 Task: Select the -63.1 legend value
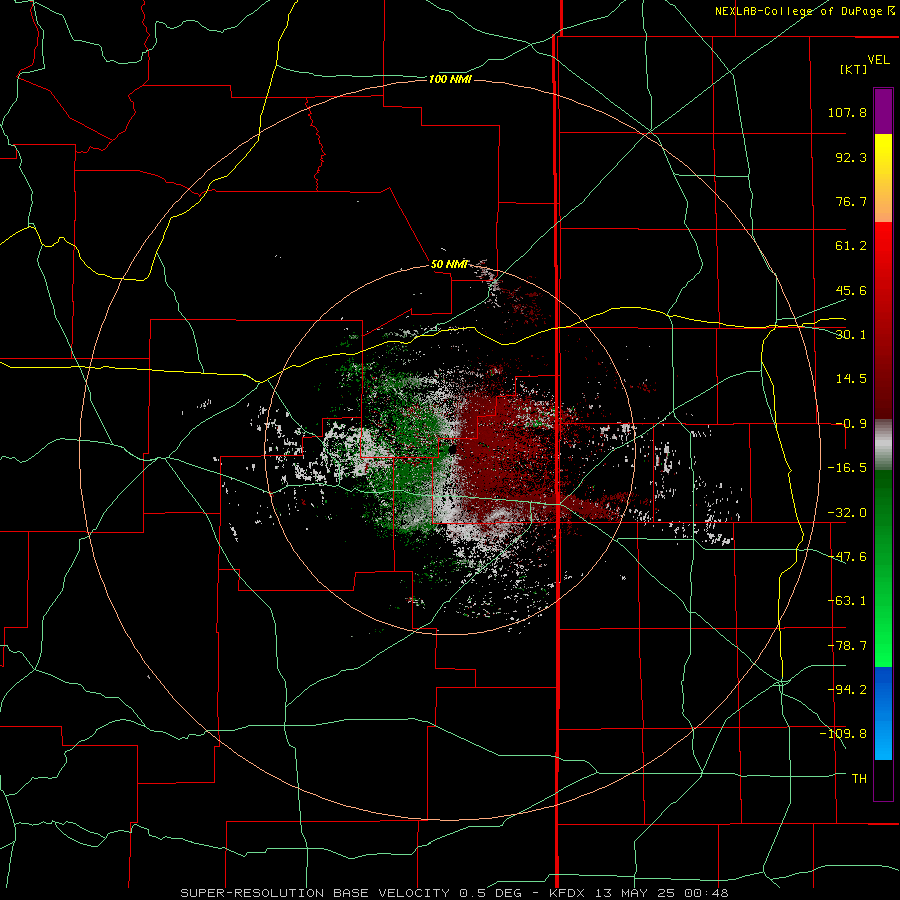847,601
